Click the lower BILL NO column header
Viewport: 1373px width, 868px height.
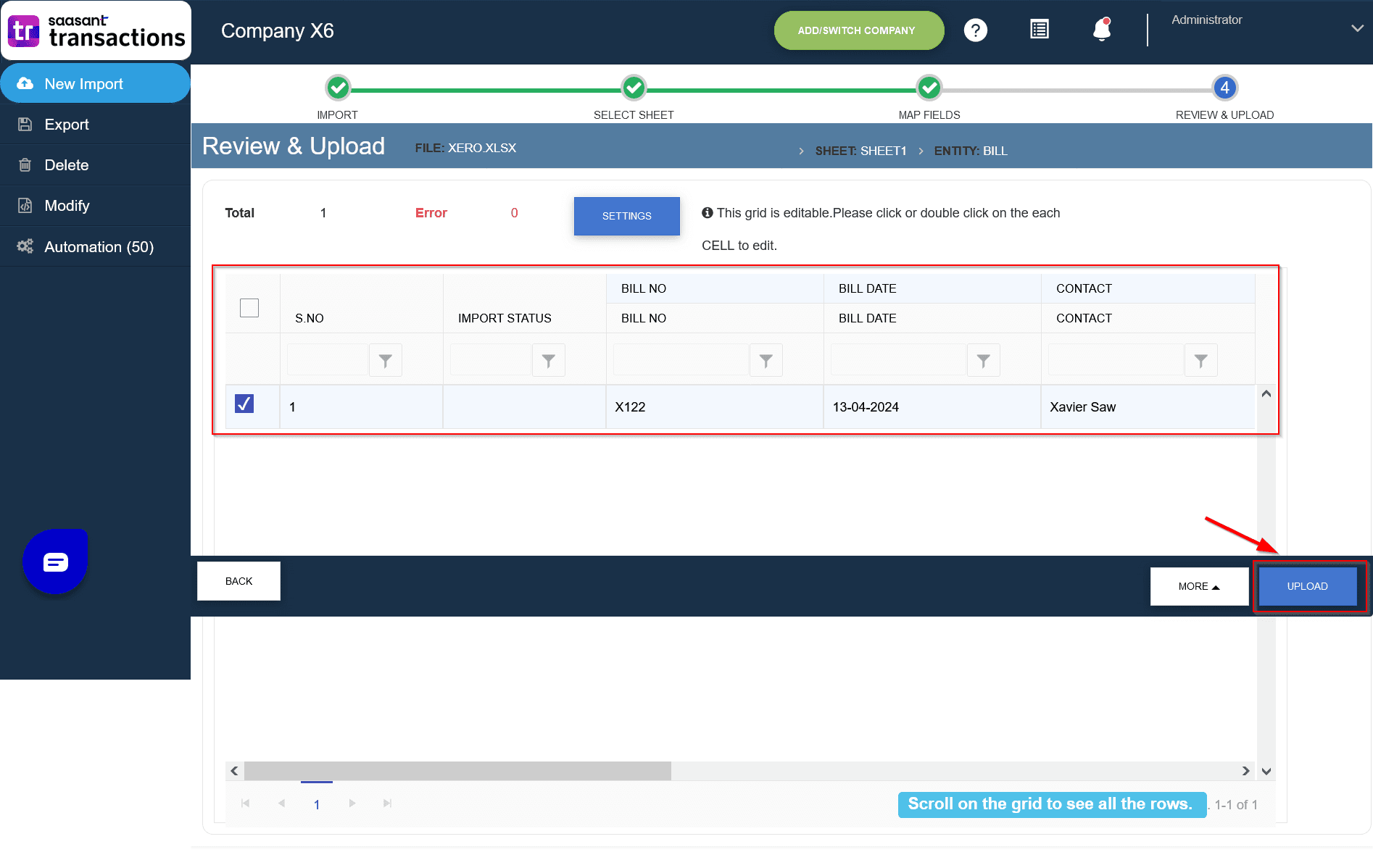pyautogui.click(x=715, y=318)
